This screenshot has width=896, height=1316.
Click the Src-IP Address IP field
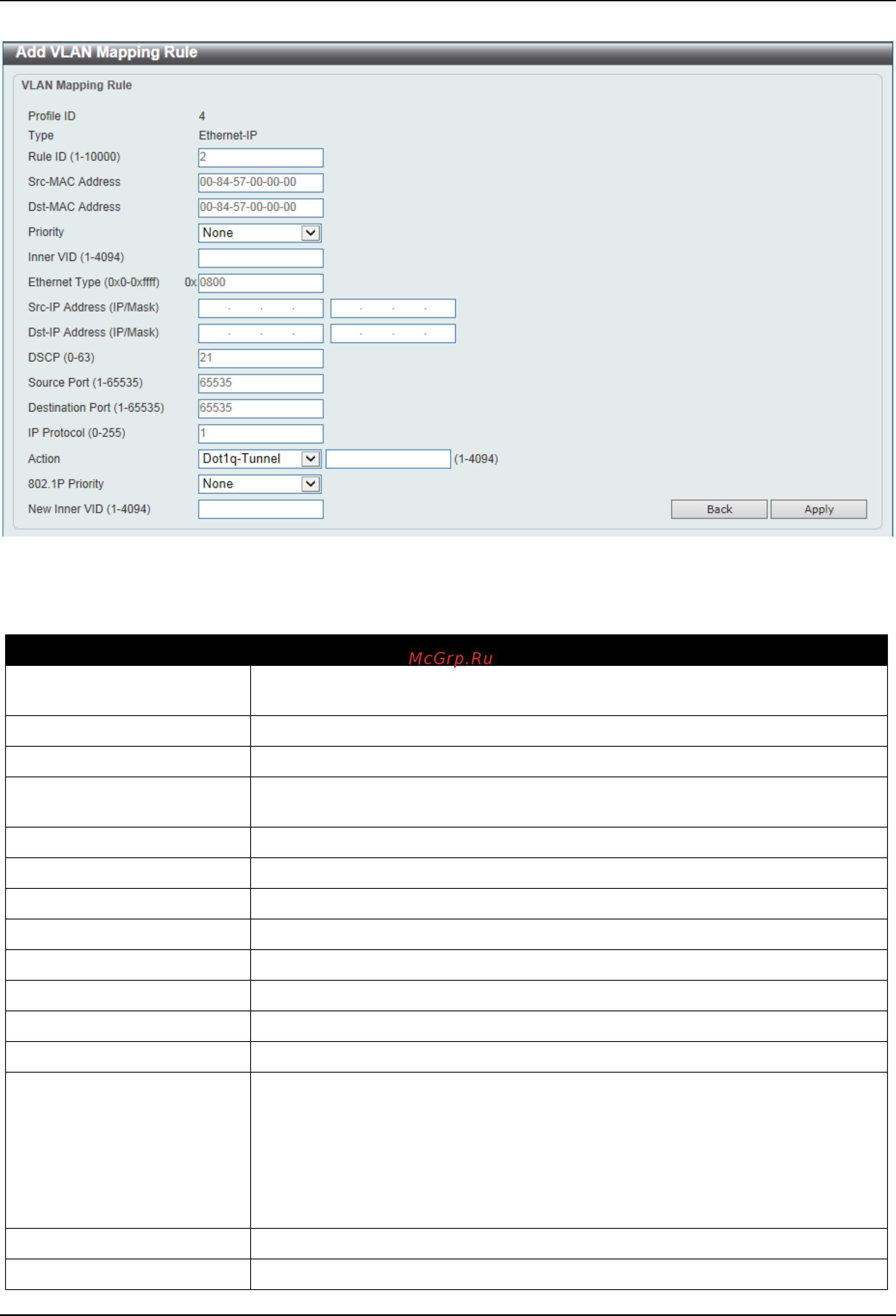click(260, 308)
